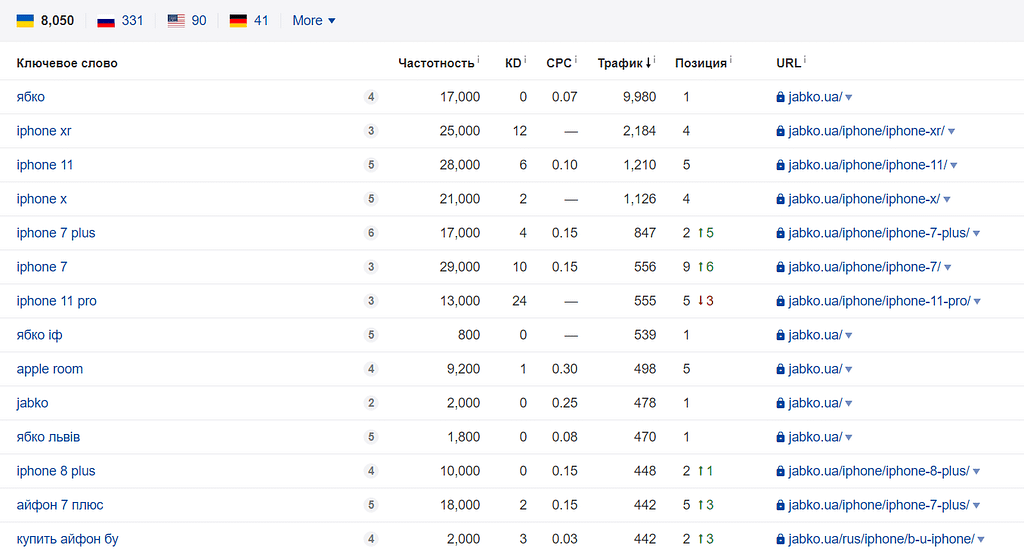Open URL jabko.ua/iphone/iphone-xr/

pos(867,131)
